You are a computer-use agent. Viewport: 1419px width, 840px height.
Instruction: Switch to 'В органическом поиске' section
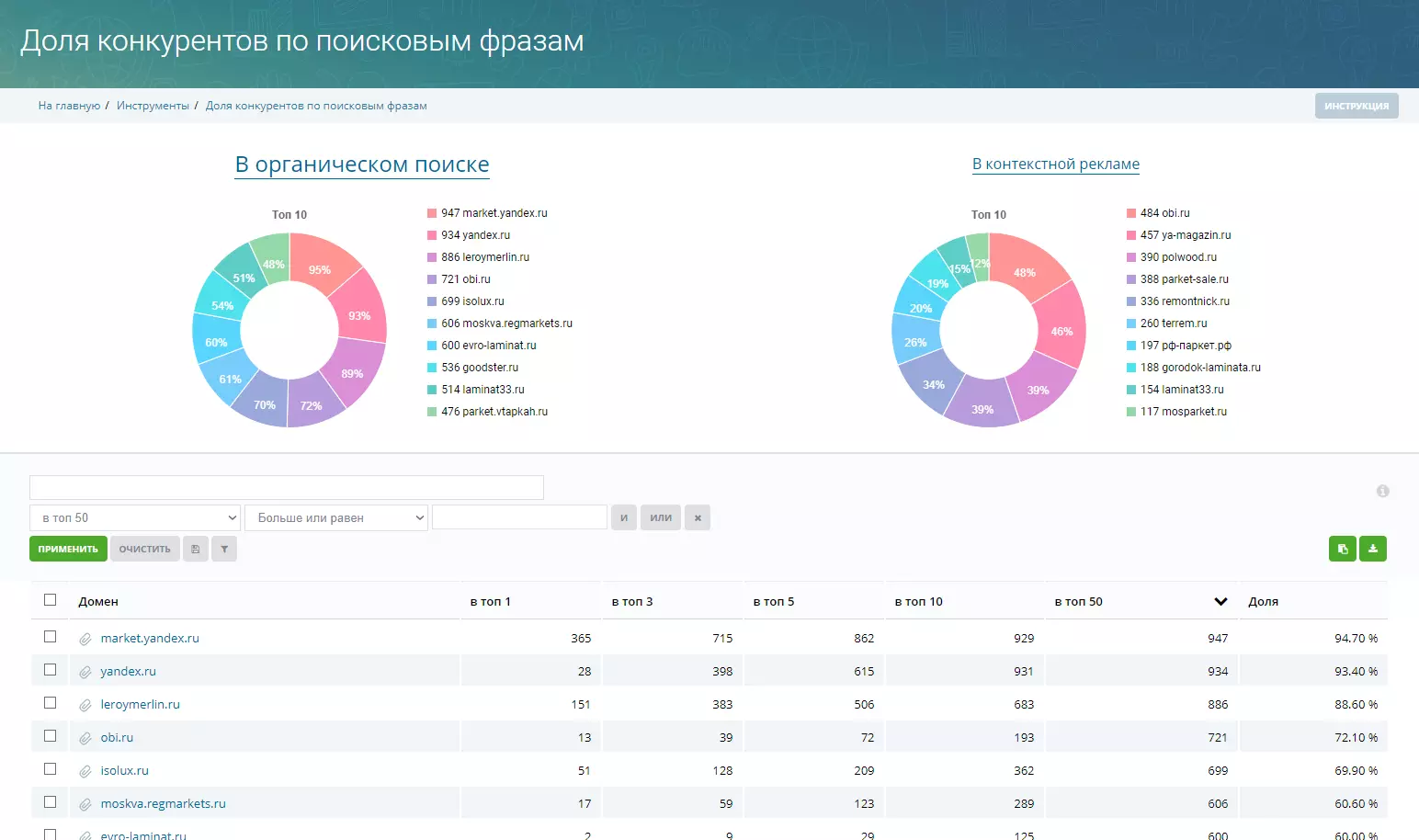point(362,165)
